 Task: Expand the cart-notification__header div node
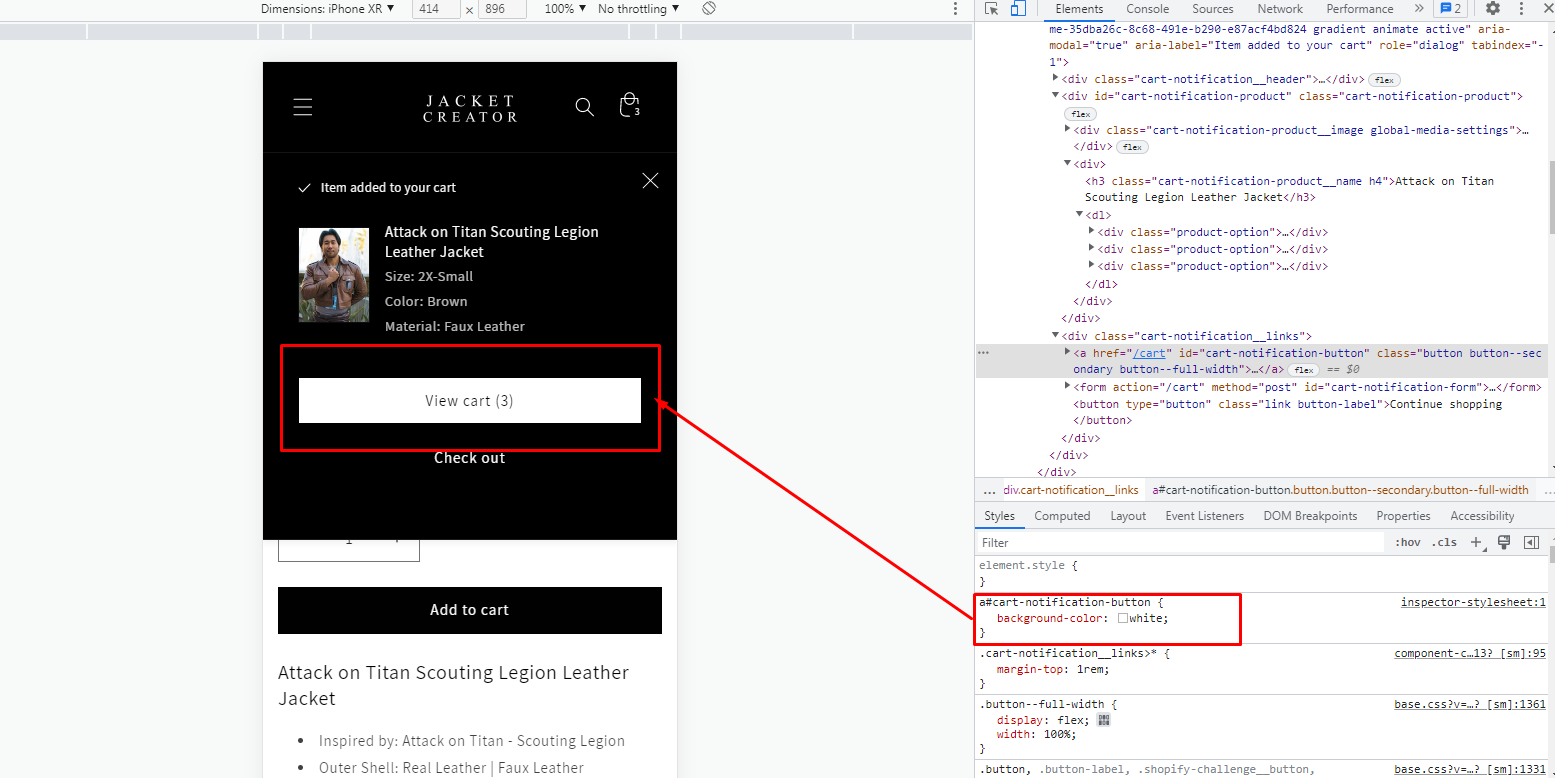coord(1055,79)
